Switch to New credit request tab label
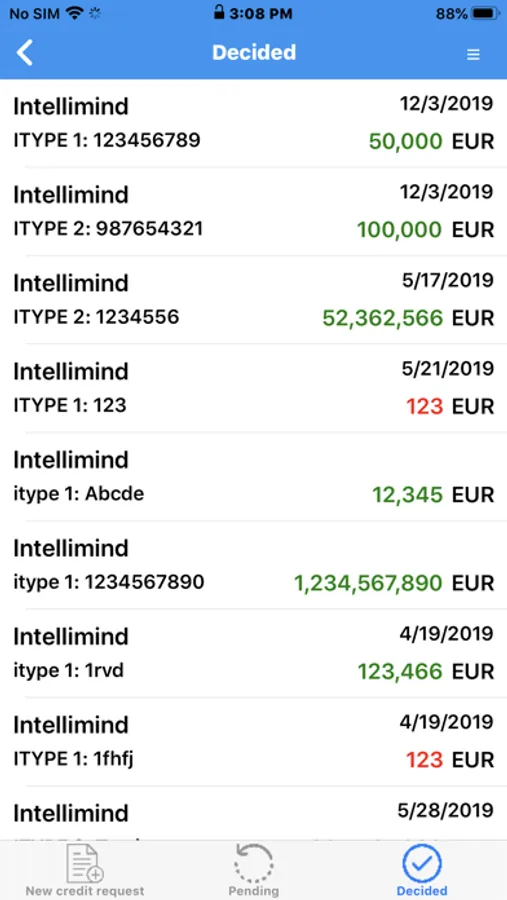Screen dimensions: 507x900 85,891
